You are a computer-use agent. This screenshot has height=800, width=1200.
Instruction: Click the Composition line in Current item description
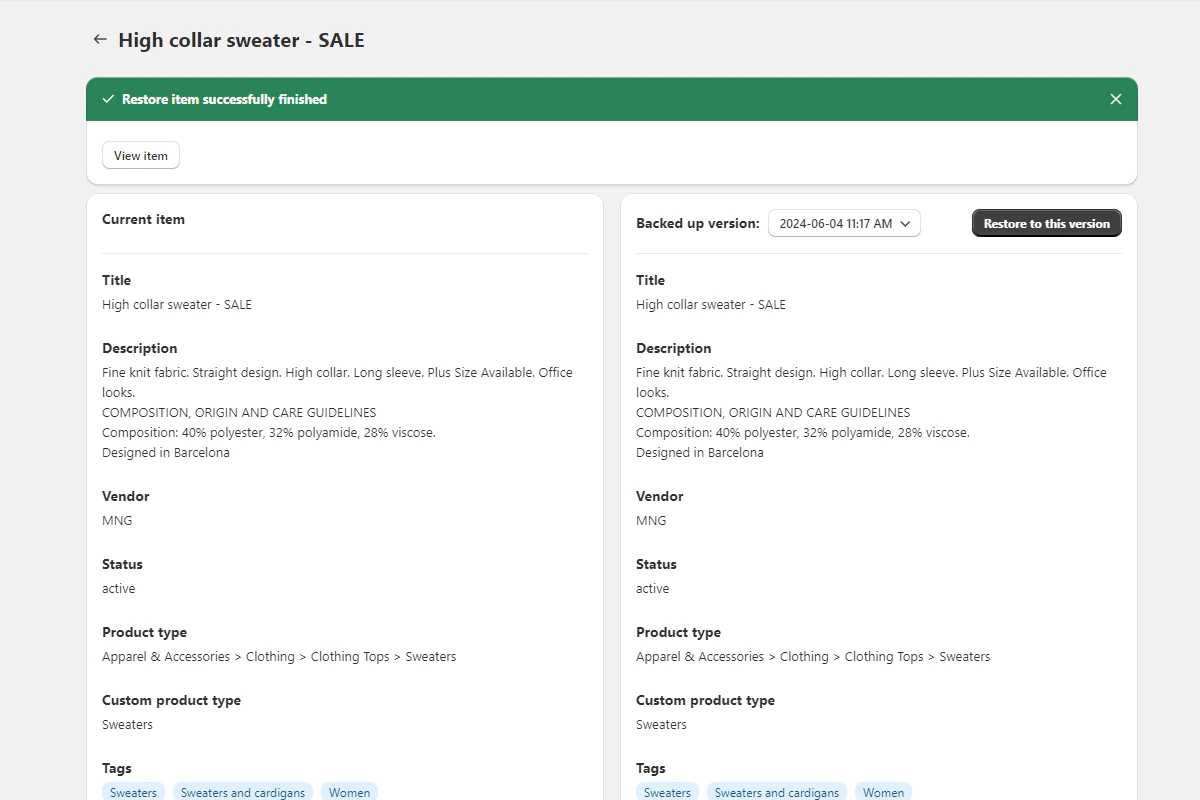click(269, 433)
